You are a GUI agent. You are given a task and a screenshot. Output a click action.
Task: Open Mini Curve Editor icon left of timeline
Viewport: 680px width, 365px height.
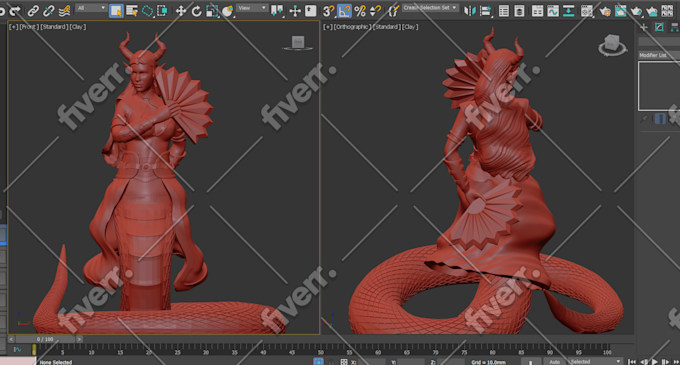tap(17, 349)
